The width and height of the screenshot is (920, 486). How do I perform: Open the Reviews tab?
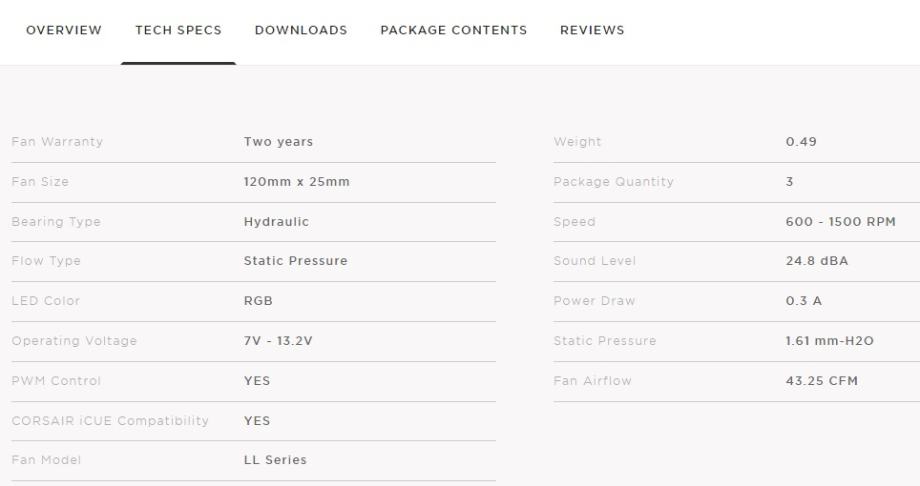[x=592, y=30]
